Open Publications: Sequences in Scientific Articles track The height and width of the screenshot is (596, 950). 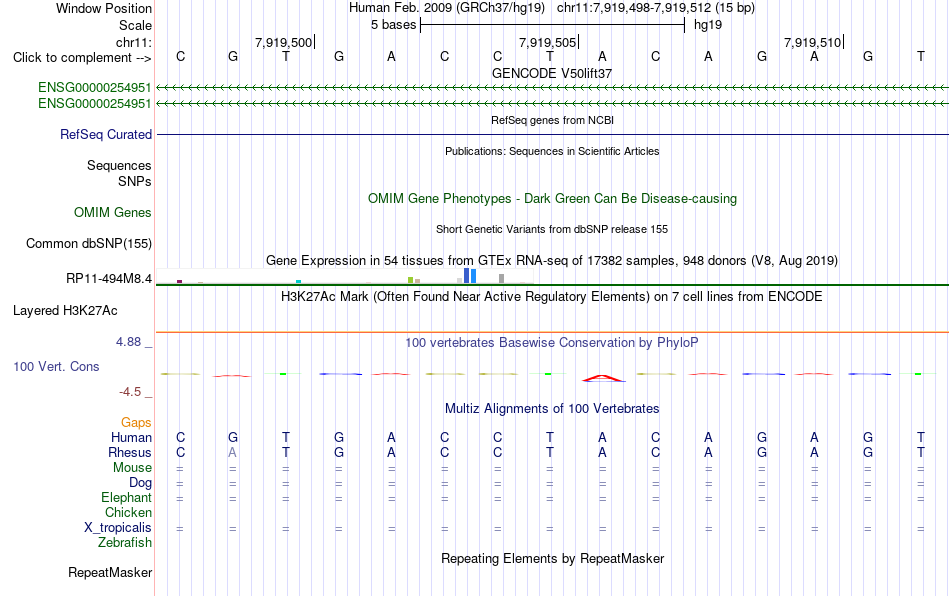click(552, 151)
